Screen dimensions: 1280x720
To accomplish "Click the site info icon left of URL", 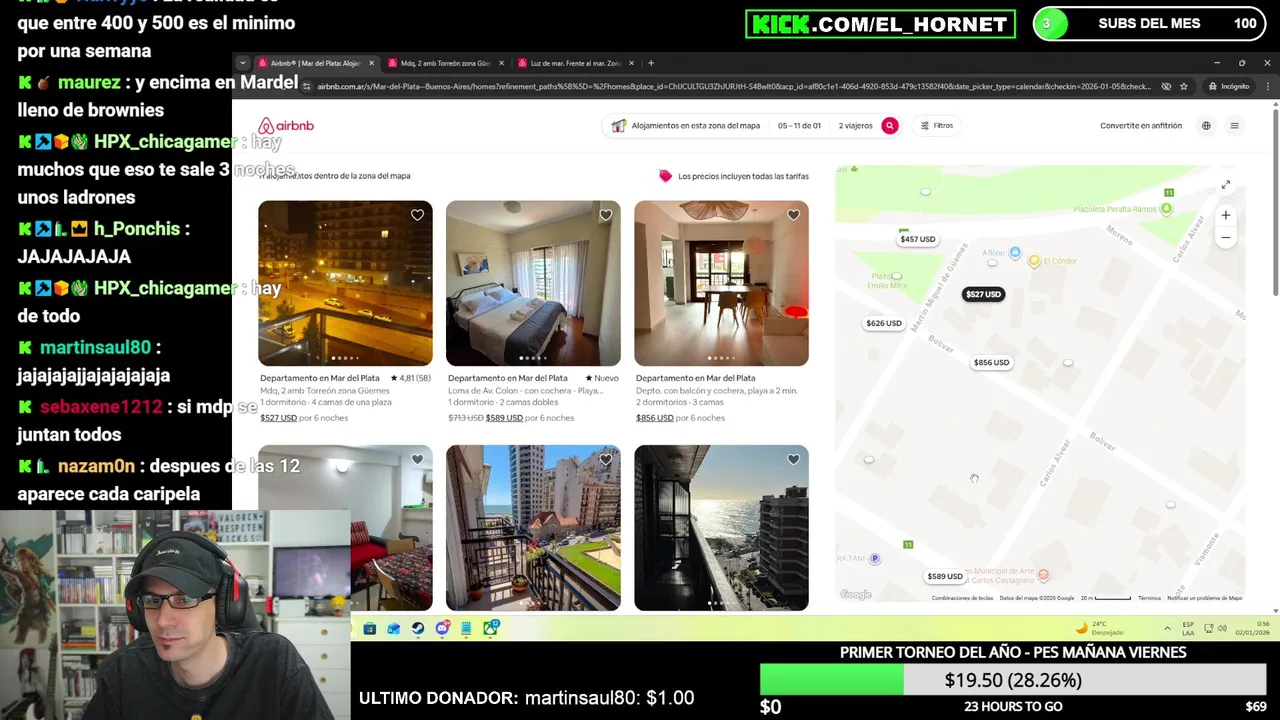I will pyautogui.click(x=307, y=87).
